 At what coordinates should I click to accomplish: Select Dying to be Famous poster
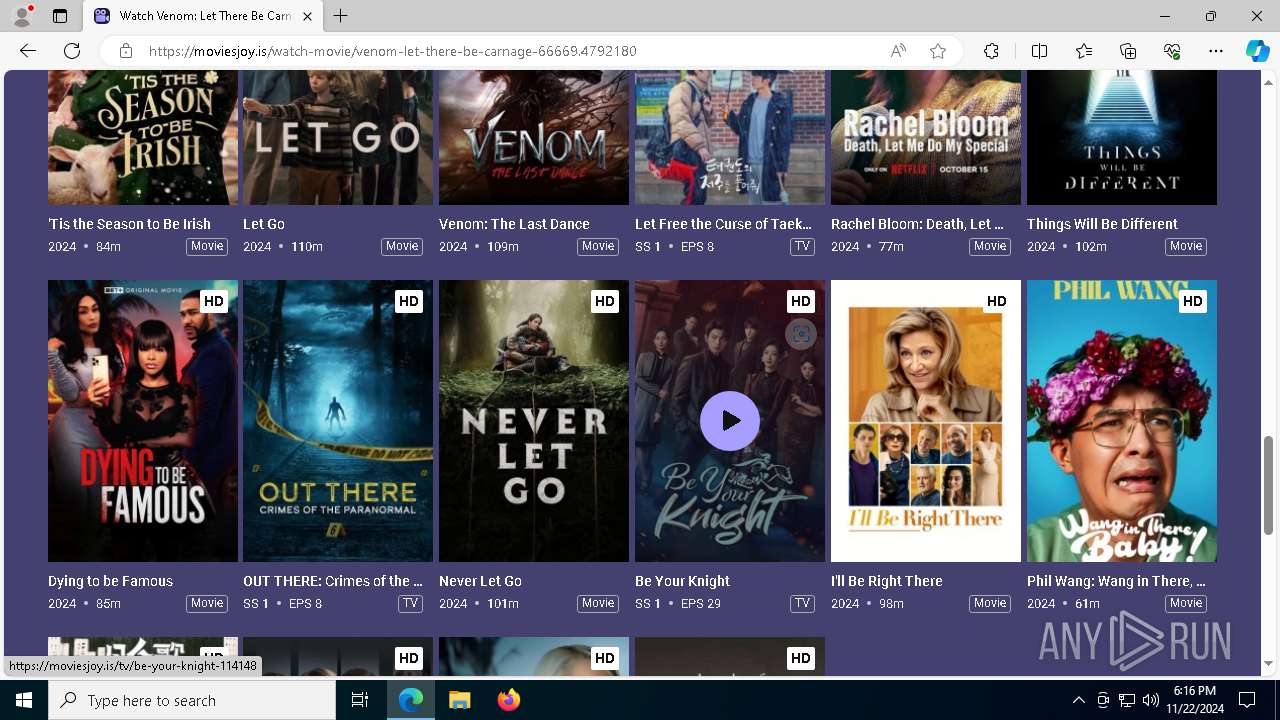click(x=143, y=421)
